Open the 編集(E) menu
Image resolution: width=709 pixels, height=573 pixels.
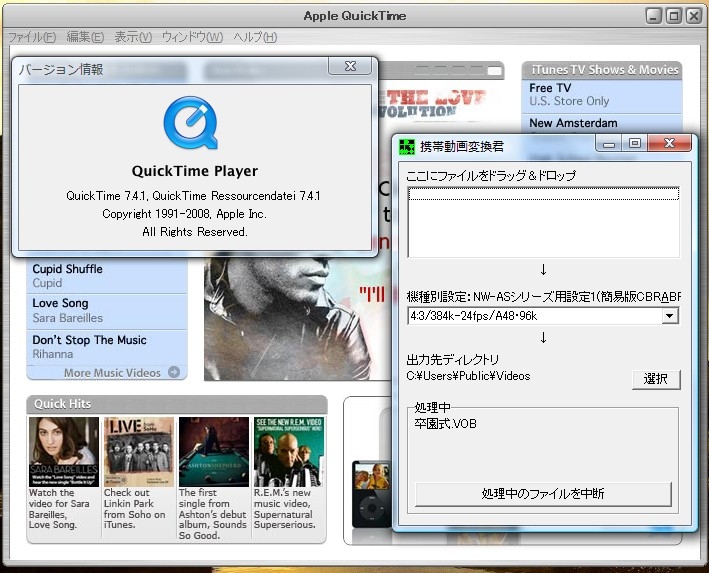tap(85, 37)
